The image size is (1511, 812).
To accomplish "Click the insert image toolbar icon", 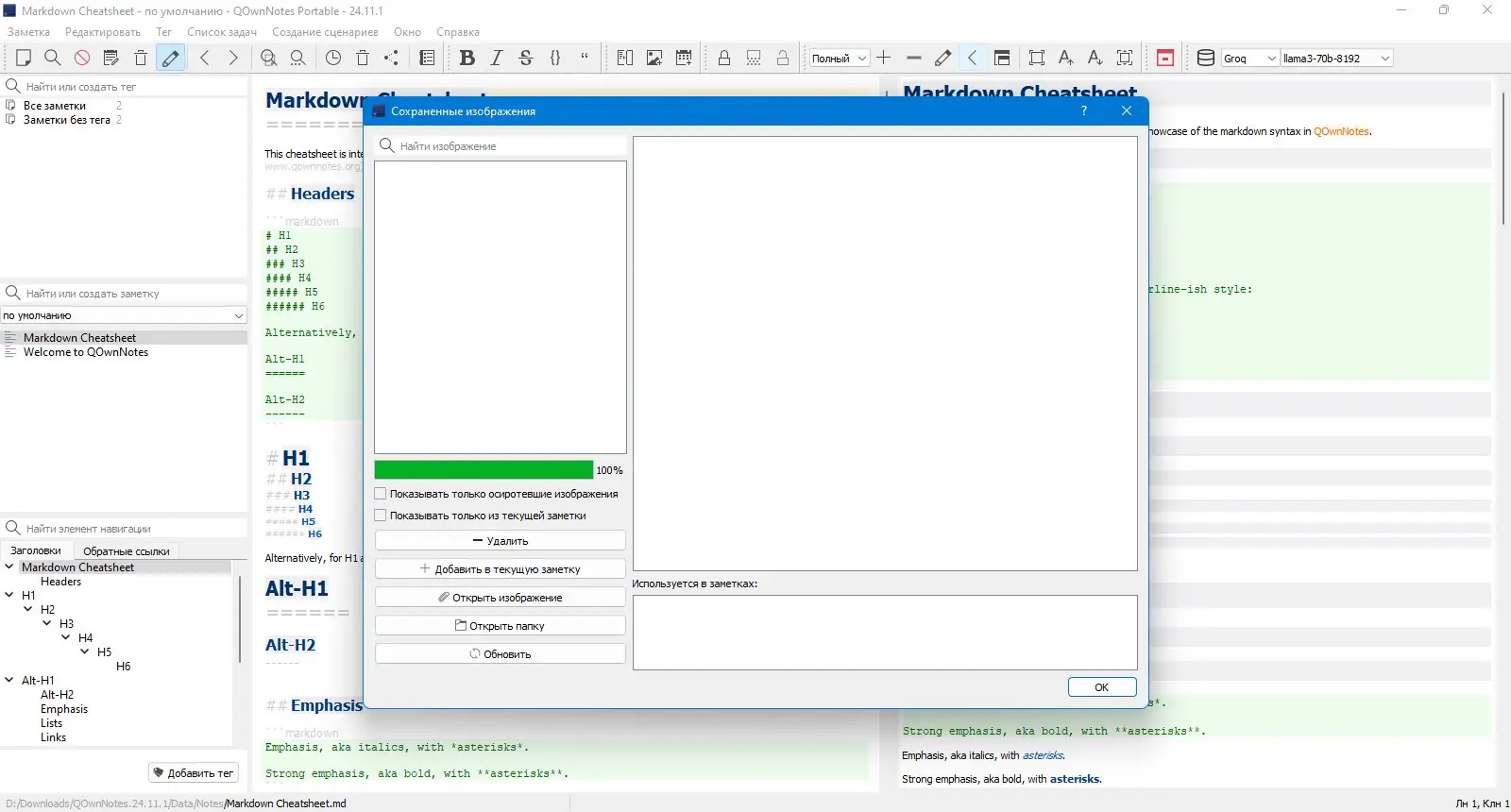I will pyautogui.click(x=654, y=58).
